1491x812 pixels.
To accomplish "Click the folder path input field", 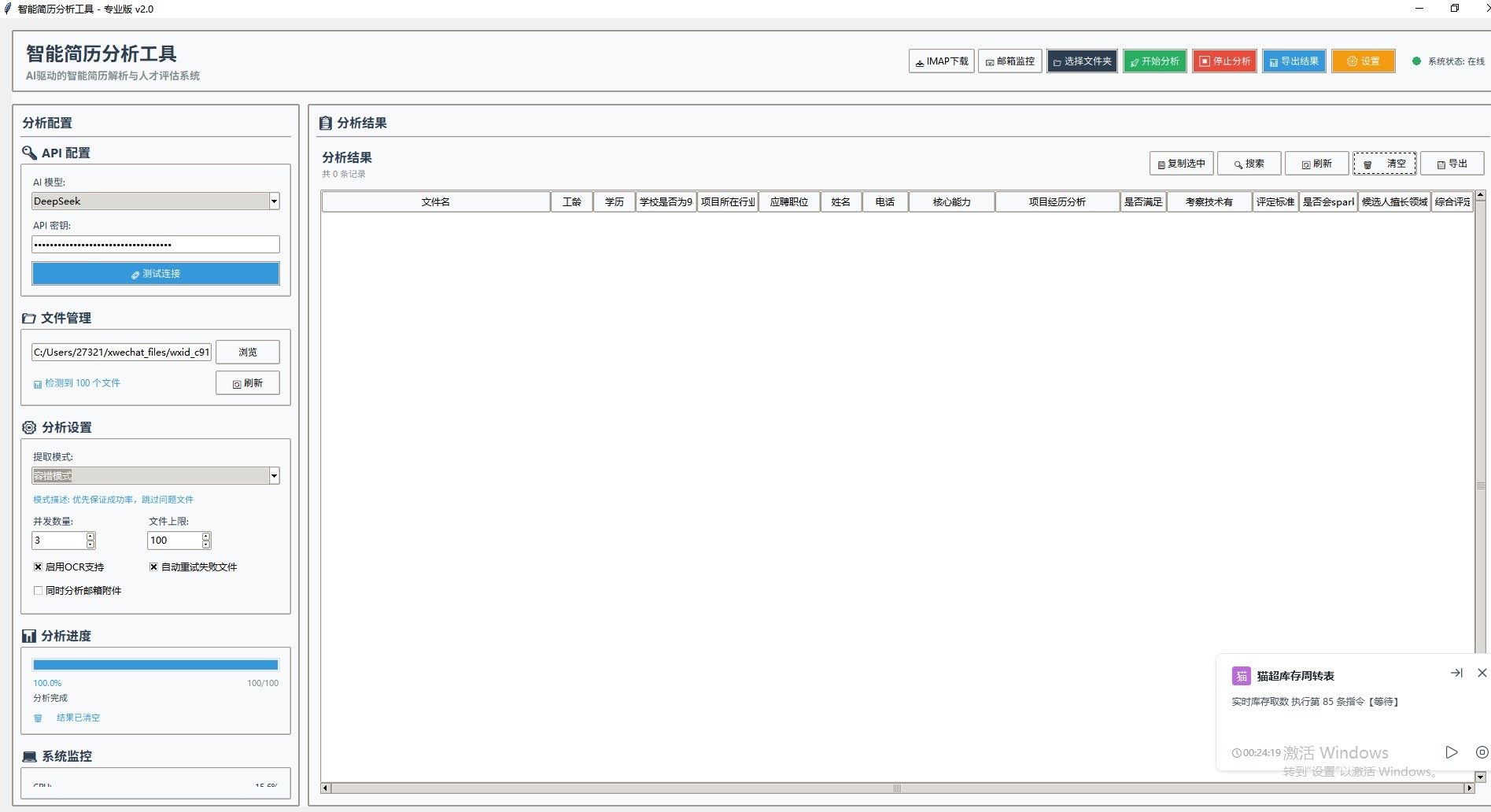I will (x=121, y=352).
